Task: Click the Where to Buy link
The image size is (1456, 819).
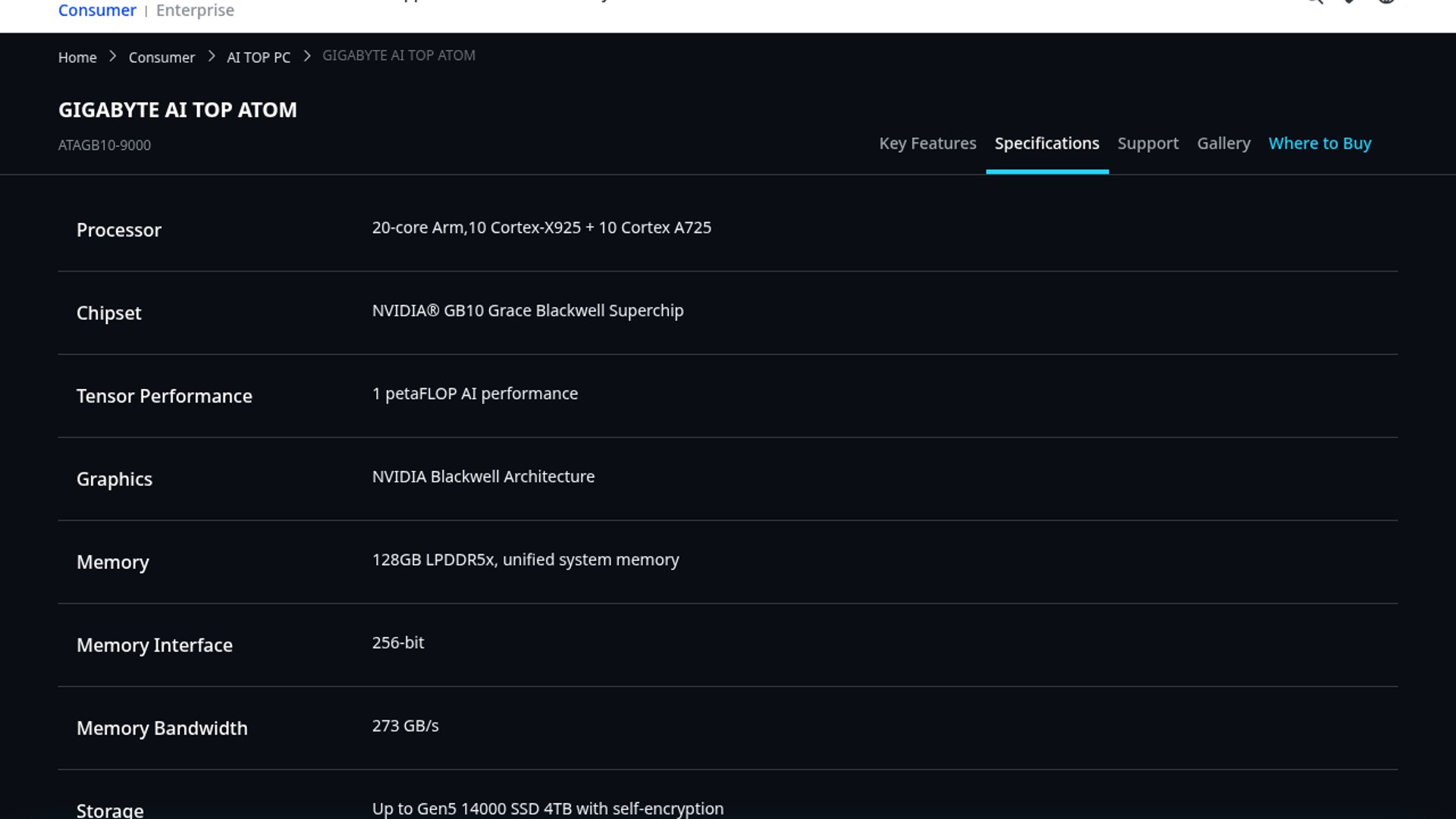Action: [1319, 143]
